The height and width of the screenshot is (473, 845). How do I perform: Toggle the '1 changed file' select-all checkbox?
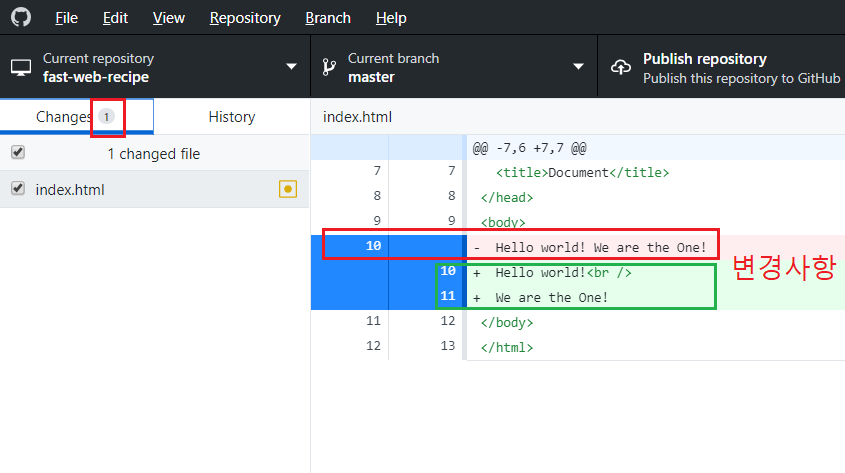point(18,152)
